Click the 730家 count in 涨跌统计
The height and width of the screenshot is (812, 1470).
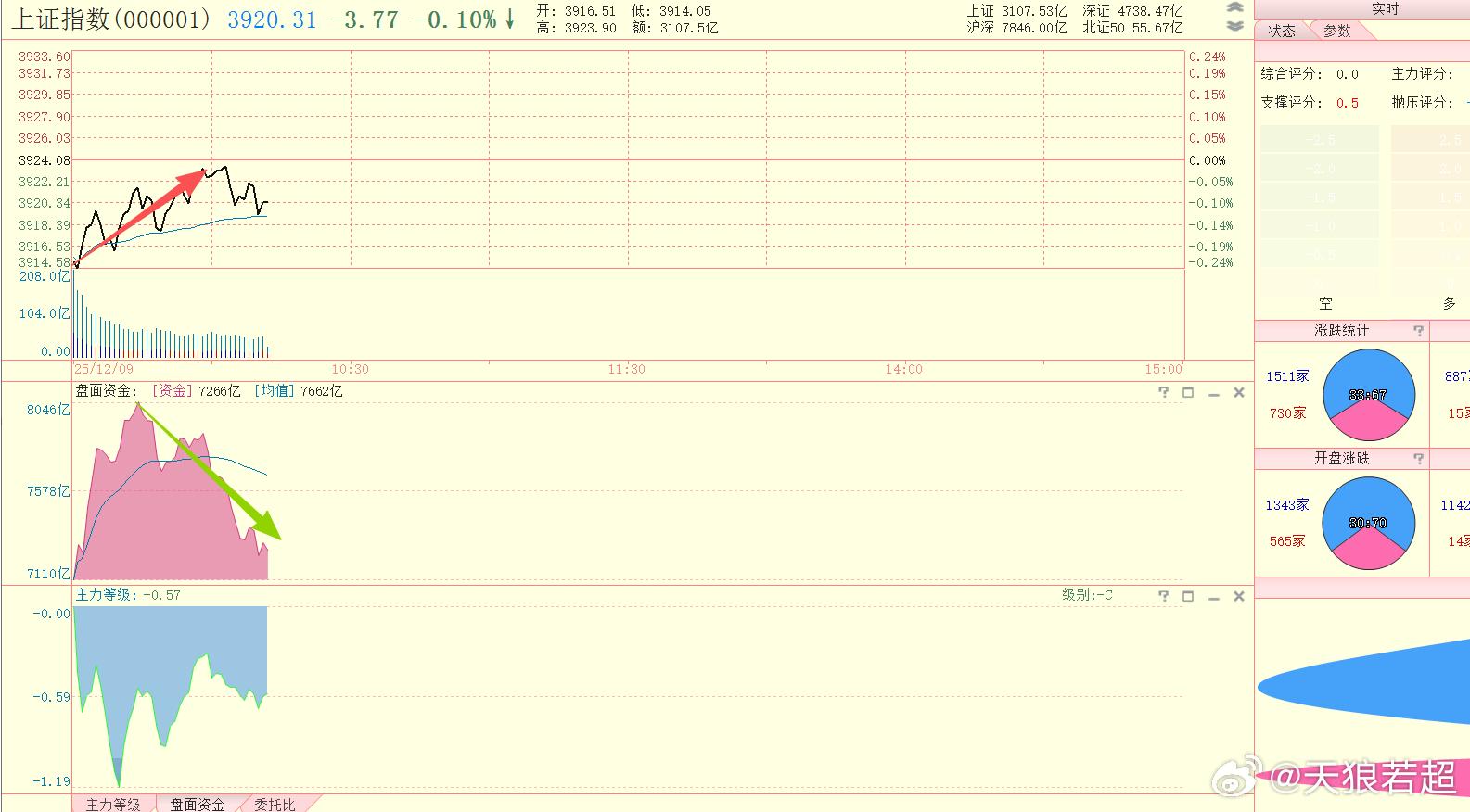click(x=1287, y=413)
